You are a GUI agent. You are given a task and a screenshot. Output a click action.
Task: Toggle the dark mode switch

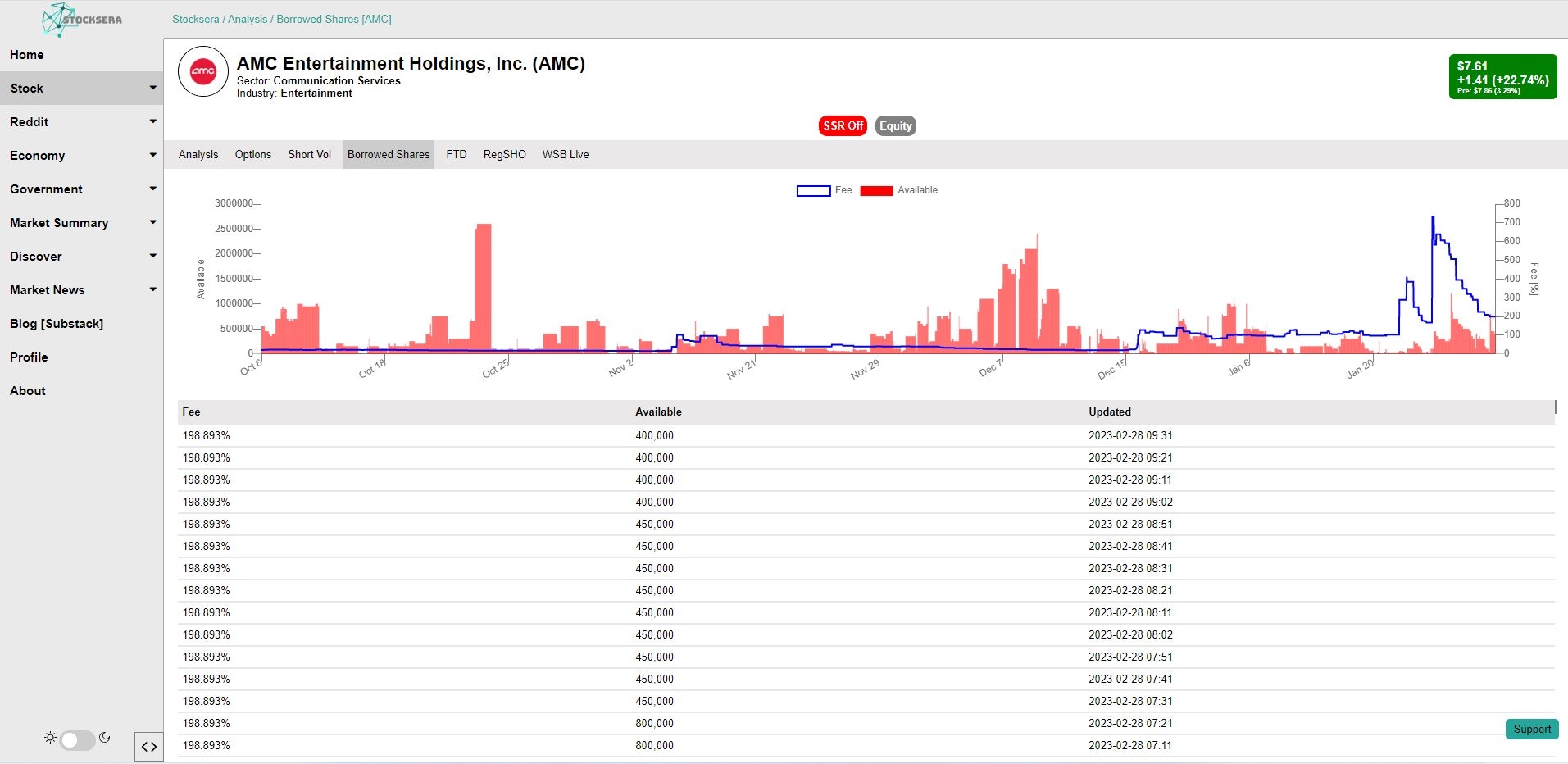[77, 740]
